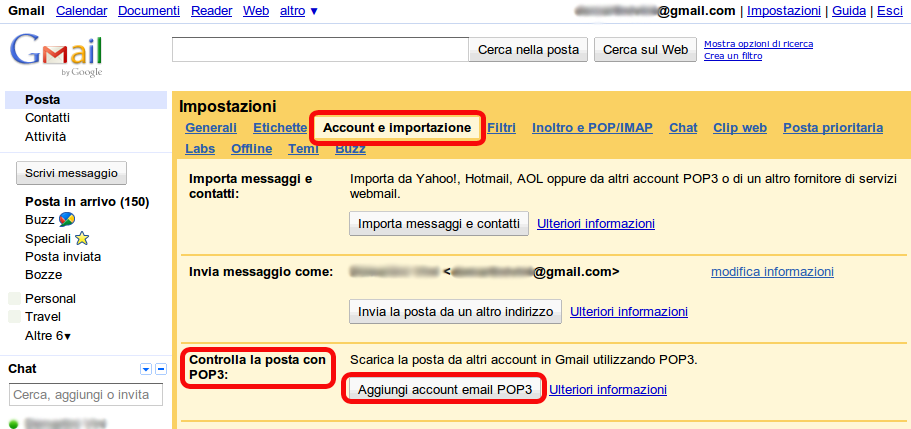Minimize the Chat panel with minus icon
Viewport: 911px width, 429px height.
160,369
